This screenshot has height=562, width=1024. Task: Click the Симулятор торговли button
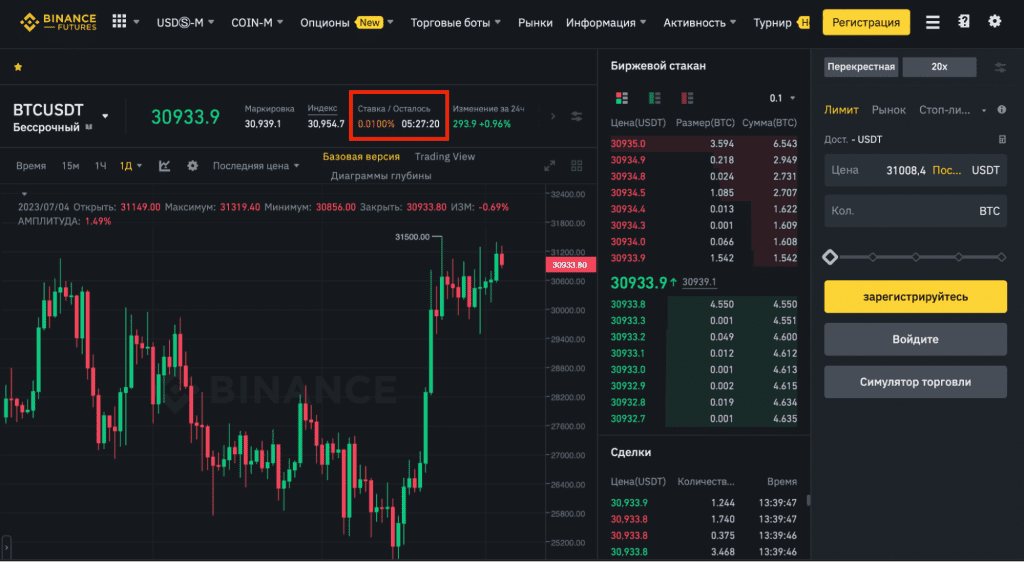tap(915, 382)
